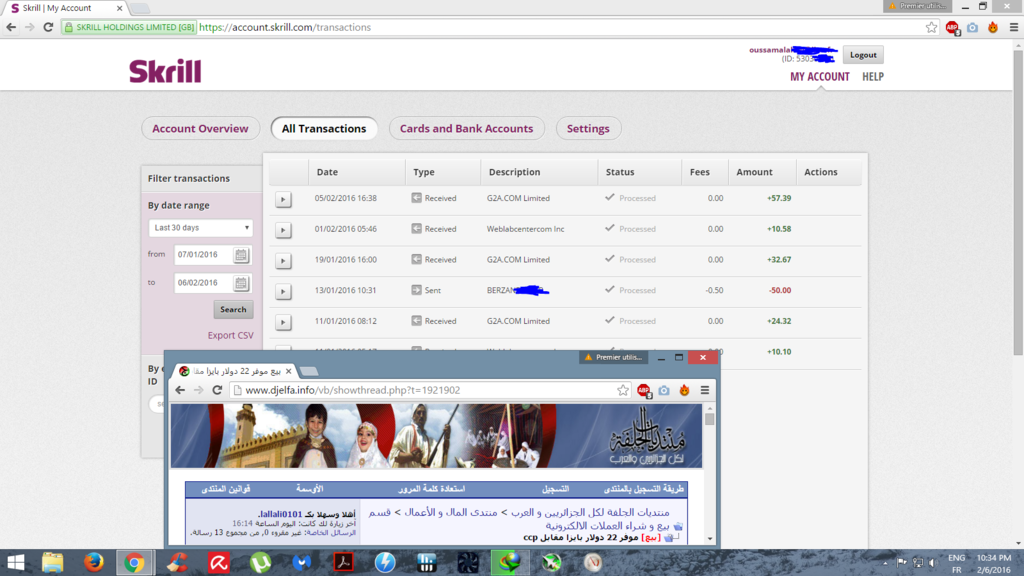Click the camera extension in the Skrill window toolbar
The height and width of the screenshot is (576, 1024).
(972, 27)
